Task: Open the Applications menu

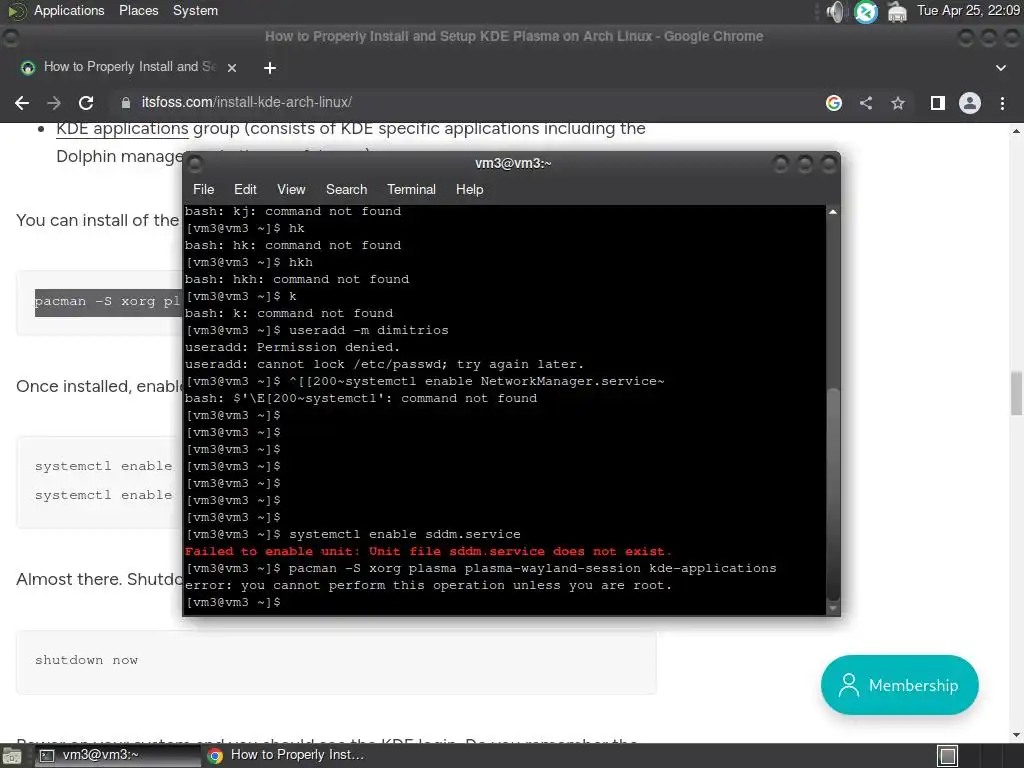Action: click(x=69, y=10)
